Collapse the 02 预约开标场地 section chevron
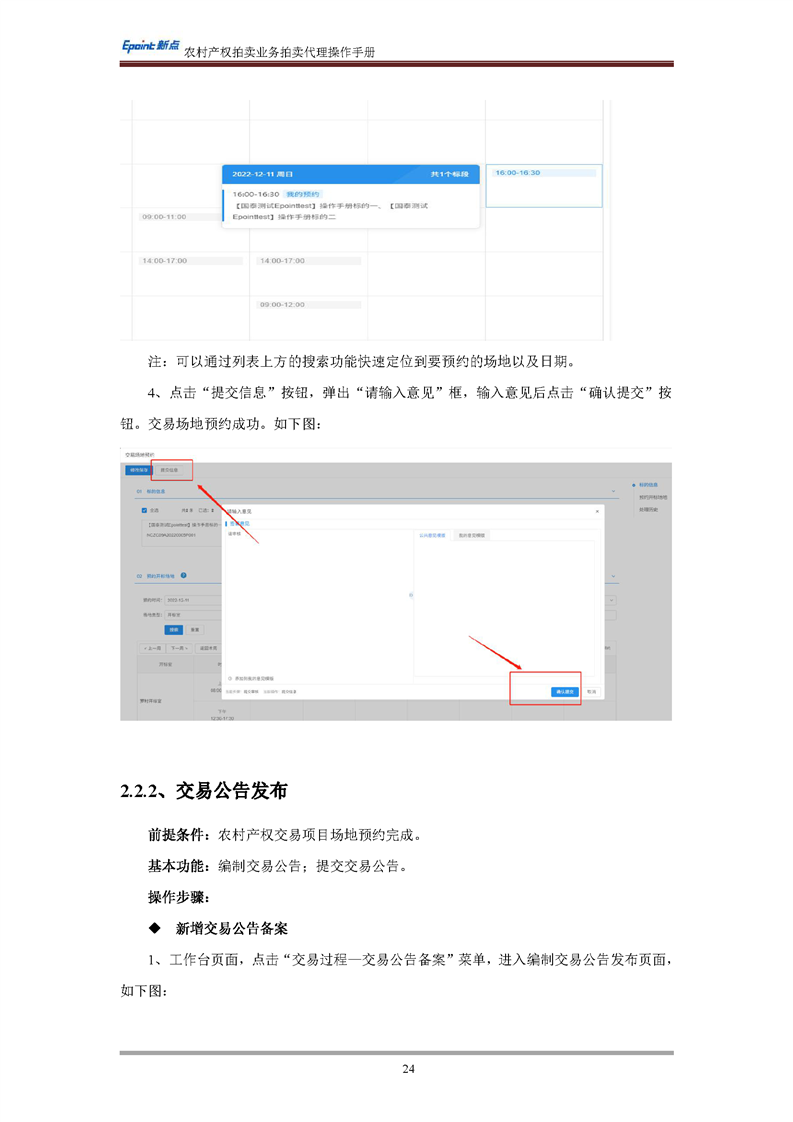This screenshot has height=1122, width=793. coord(612,577)
